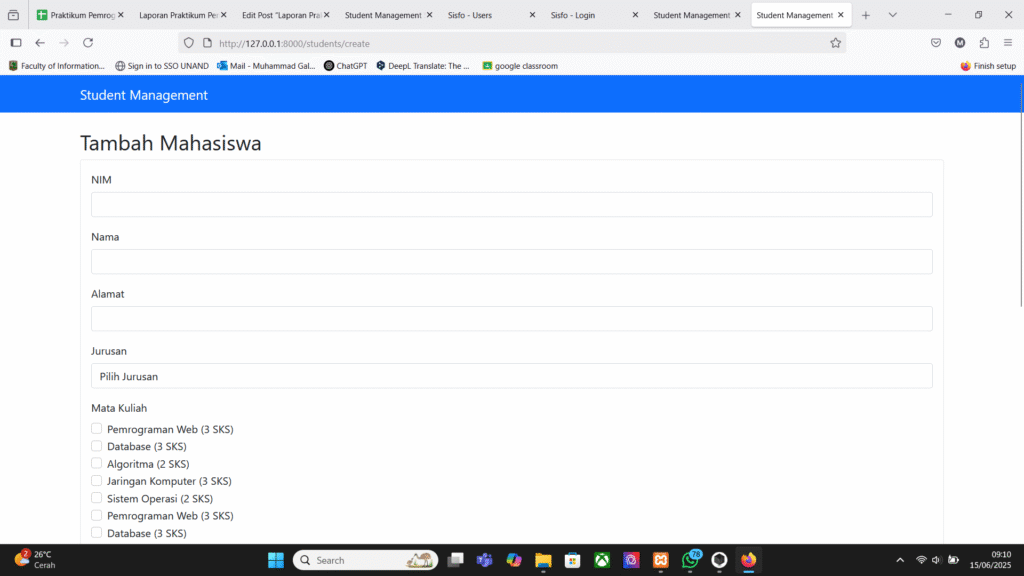Open XAMPP from the taskbar
1024x576 pixels.
pos(661,560)
